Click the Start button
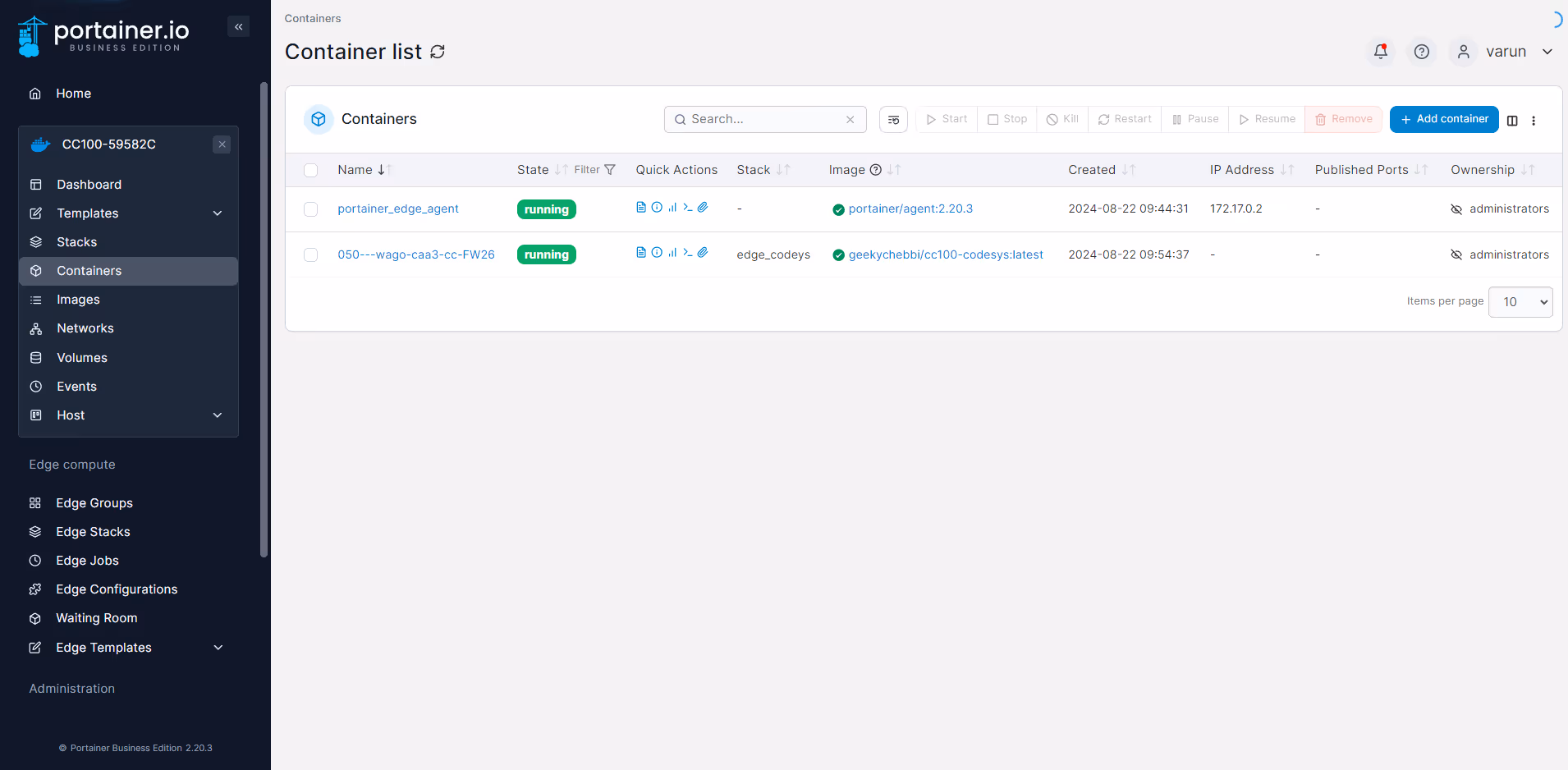1568x770 pixels. point(947,119)
